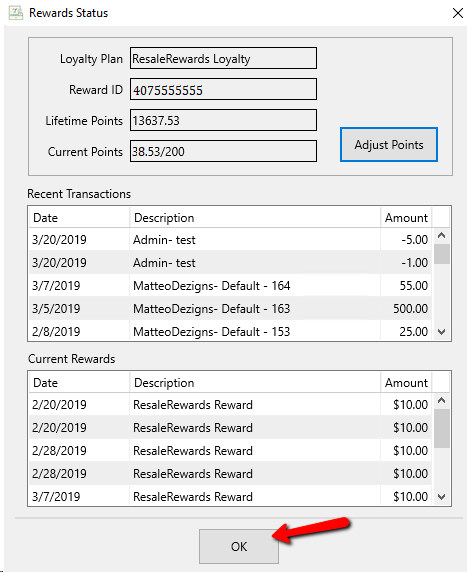Sort Recent Transactions by Date header

79,217
